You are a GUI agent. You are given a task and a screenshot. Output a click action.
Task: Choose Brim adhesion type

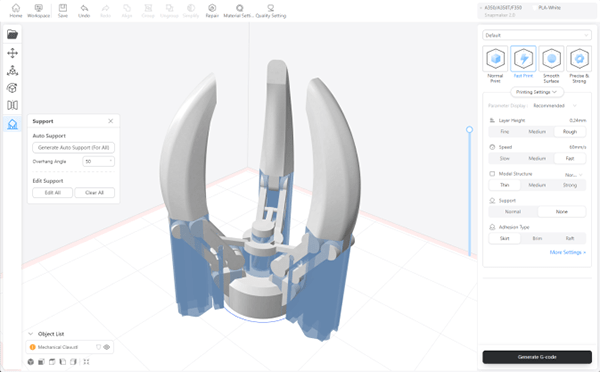[x=537, y=238]
